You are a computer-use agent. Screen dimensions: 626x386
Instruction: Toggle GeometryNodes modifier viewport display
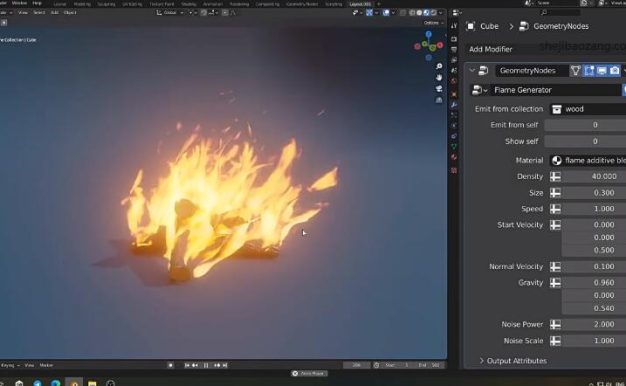[x=602, y=71]
